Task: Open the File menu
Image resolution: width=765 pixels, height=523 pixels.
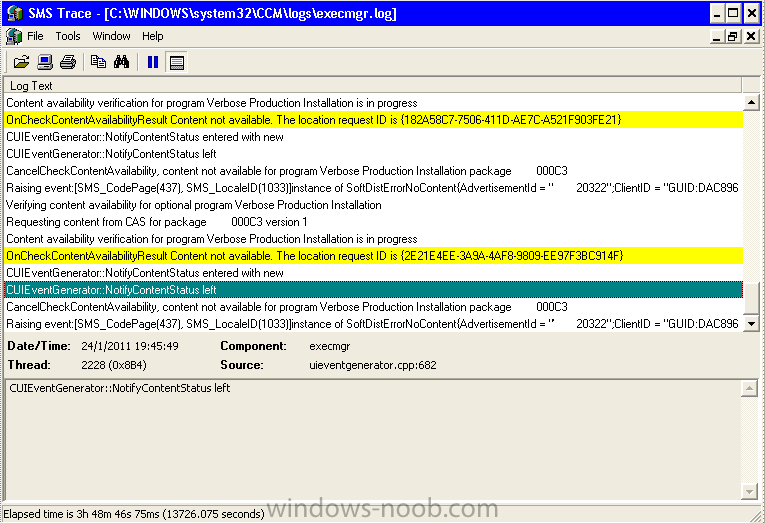Action: 35,36
